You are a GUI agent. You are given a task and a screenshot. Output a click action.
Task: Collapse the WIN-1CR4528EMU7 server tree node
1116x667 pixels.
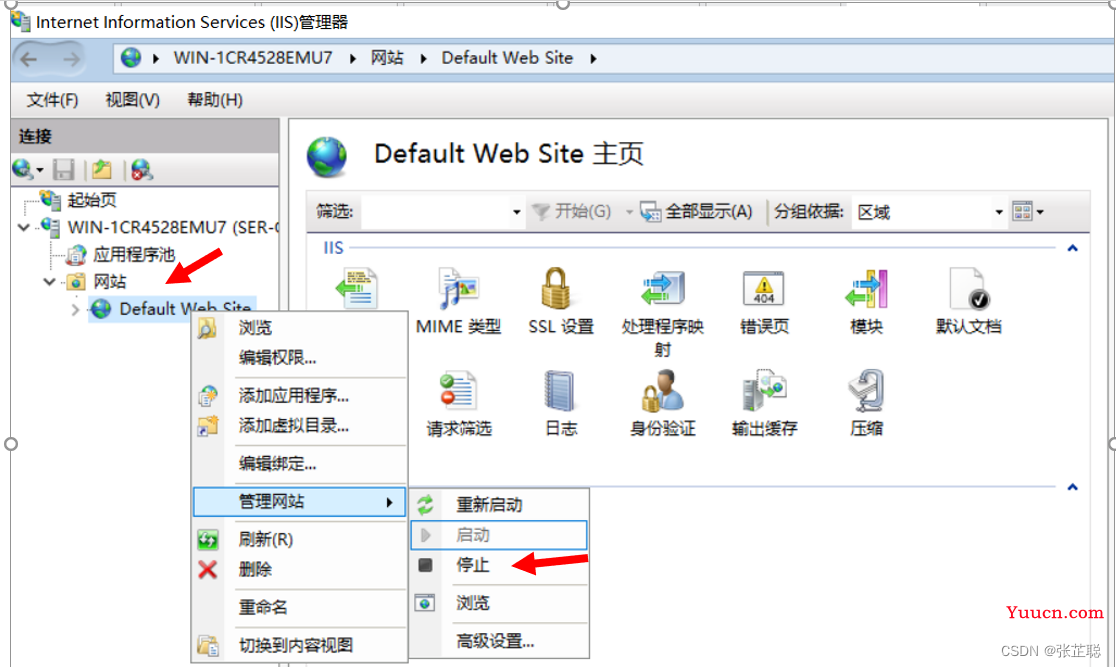[x=23, y=227]
